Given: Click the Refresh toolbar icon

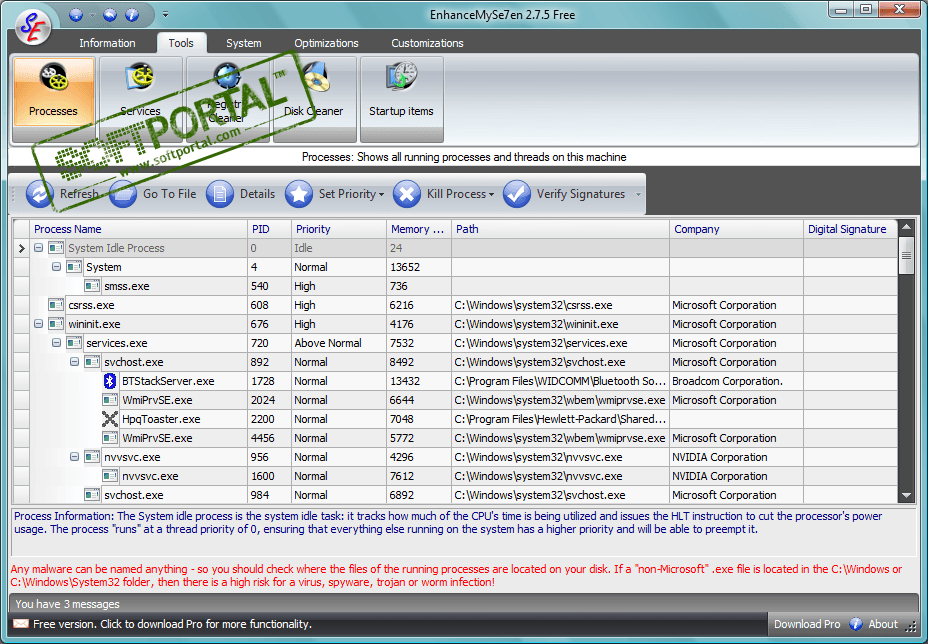Looking at the screenshot, I should click(39, 194).
